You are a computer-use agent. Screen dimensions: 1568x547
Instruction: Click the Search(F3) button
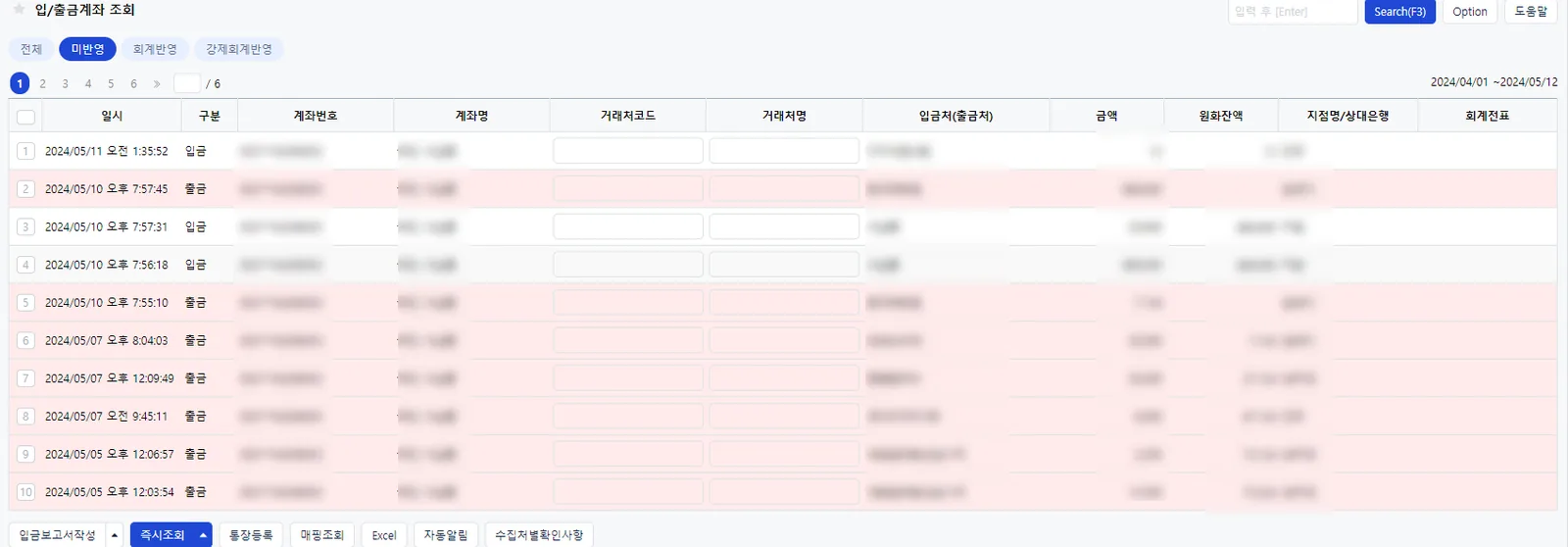1399,12
